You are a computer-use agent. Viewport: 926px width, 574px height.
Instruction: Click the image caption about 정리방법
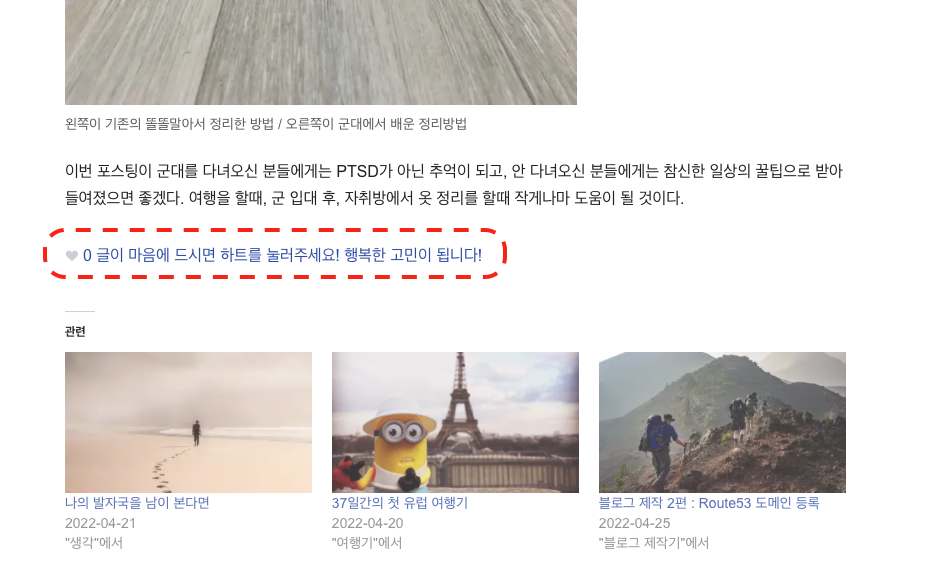[x=266, y=124]
